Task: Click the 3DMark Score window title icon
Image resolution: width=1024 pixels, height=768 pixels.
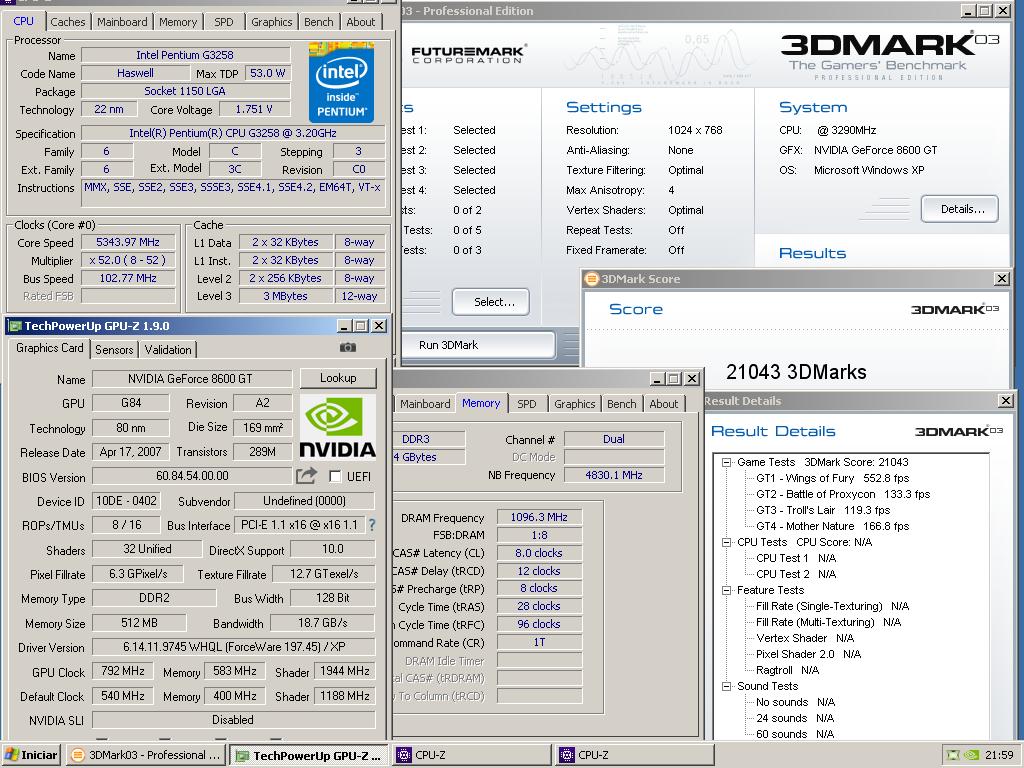Action: (x=591, y=279)
